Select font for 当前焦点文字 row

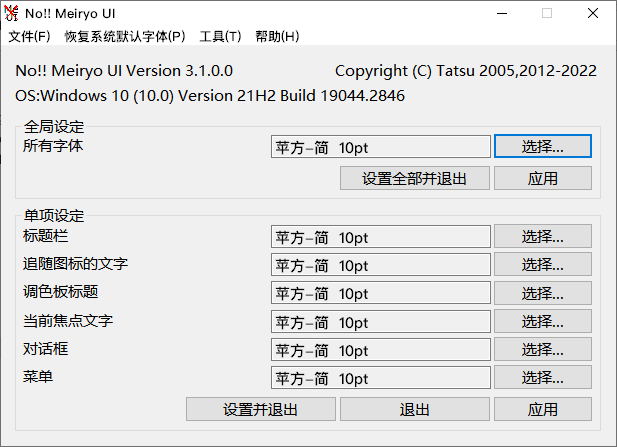(543, 321)
